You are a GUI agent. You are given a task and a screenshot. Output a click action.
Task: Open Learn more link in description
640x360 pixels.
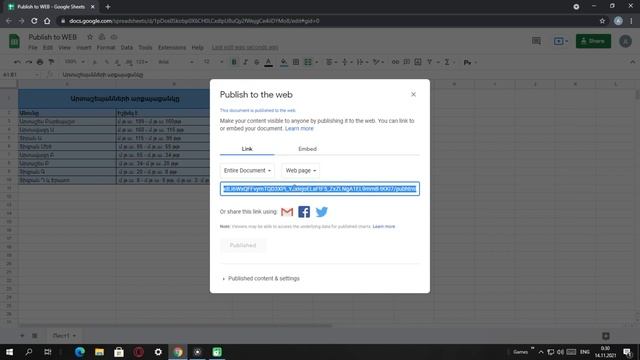pos(299,129)
